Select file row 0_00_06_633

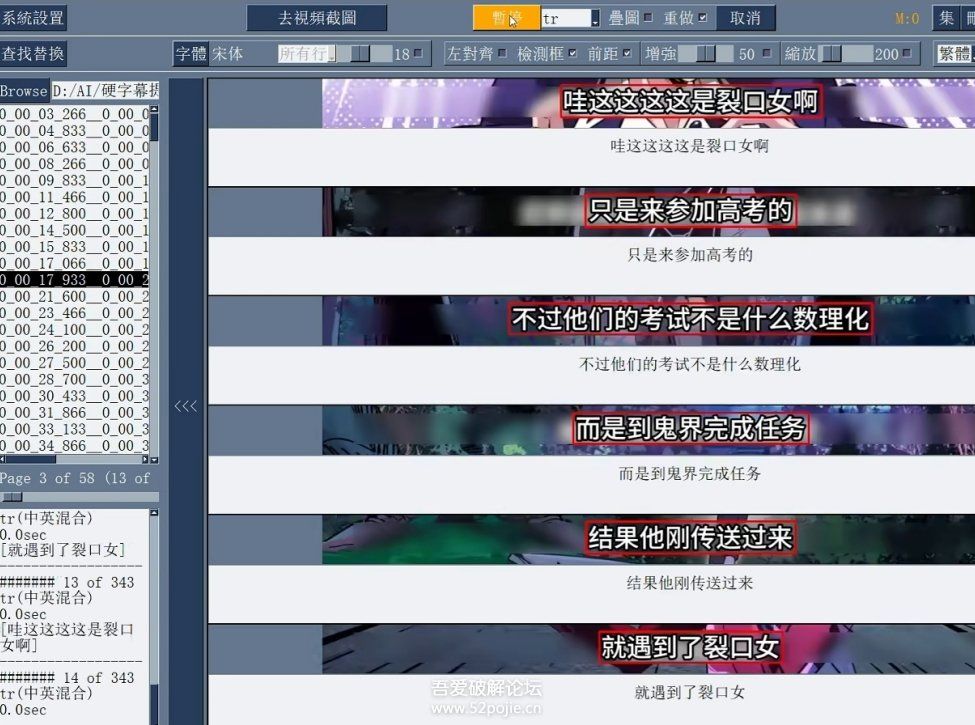pos(75,147)
